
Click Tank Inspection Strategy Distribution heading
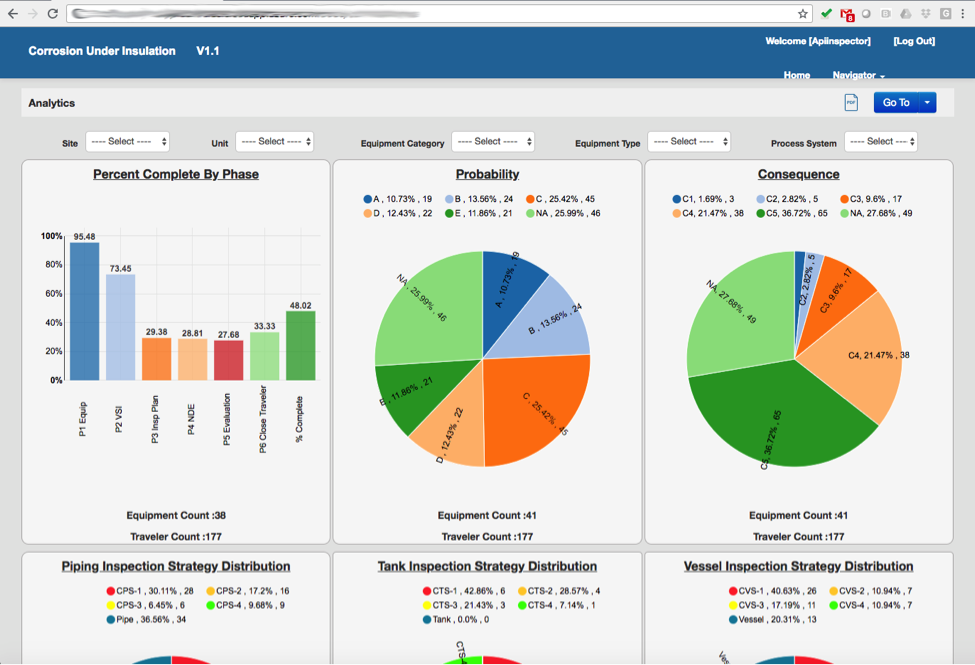487,566
